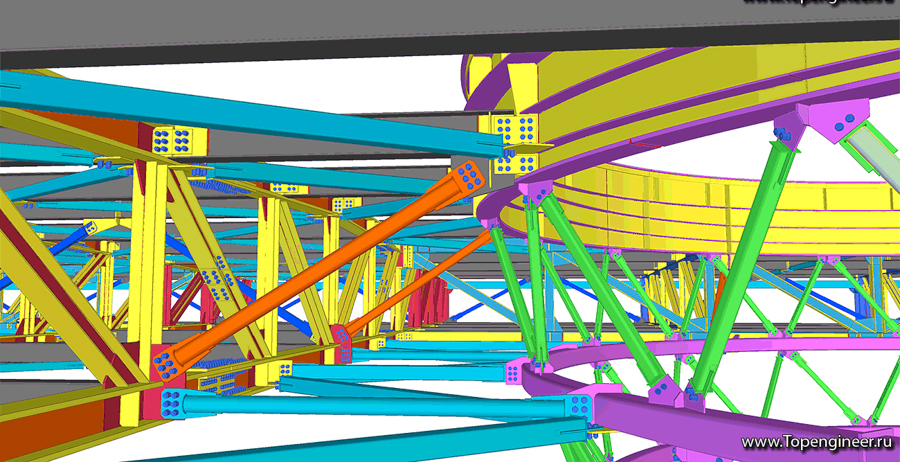Select the shorter orange diagonal brace
Screen dimensions: 900x462
coord(419,280)
